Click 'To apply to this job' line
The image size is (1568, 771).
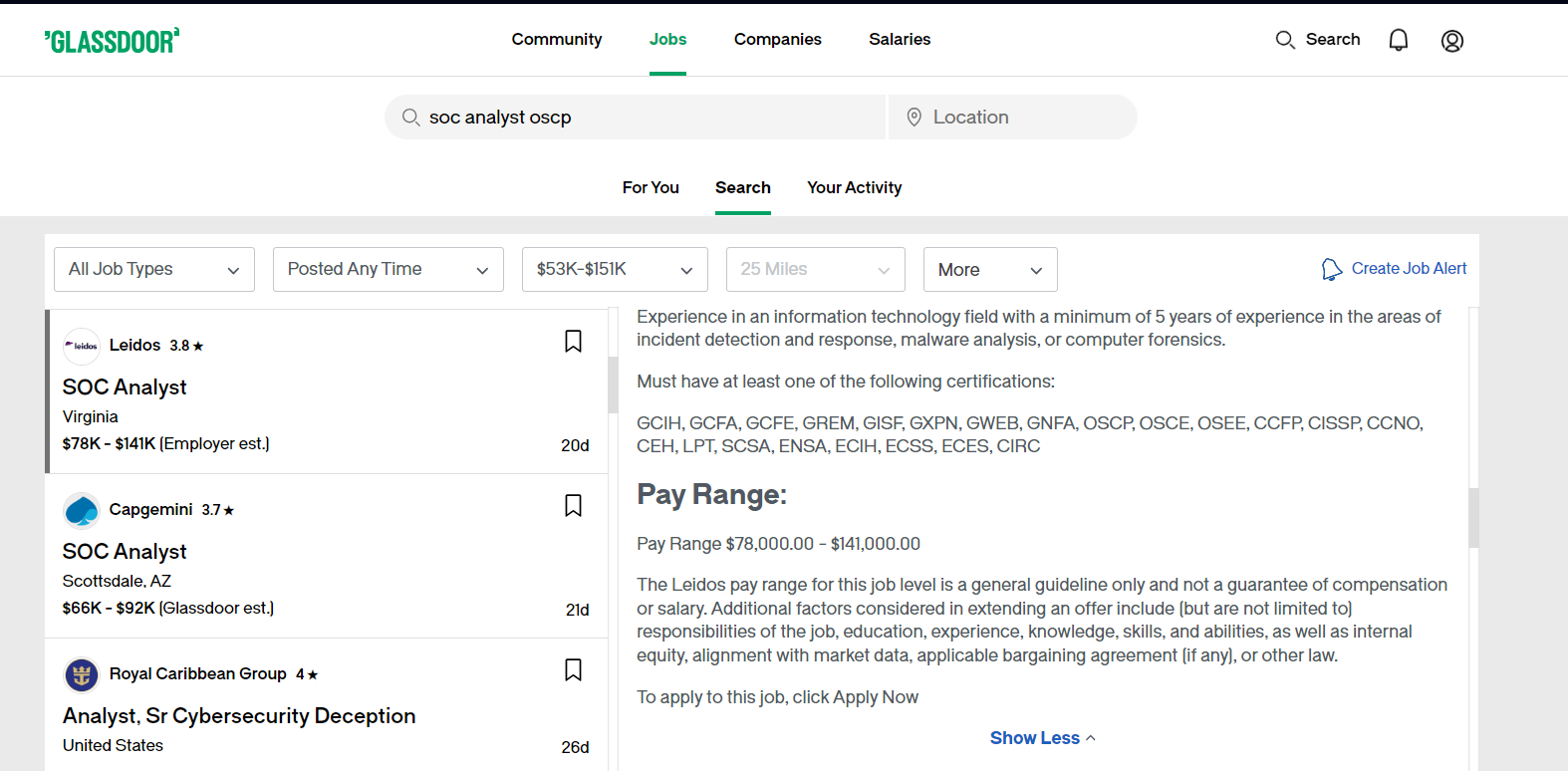(x=778, y=697)
